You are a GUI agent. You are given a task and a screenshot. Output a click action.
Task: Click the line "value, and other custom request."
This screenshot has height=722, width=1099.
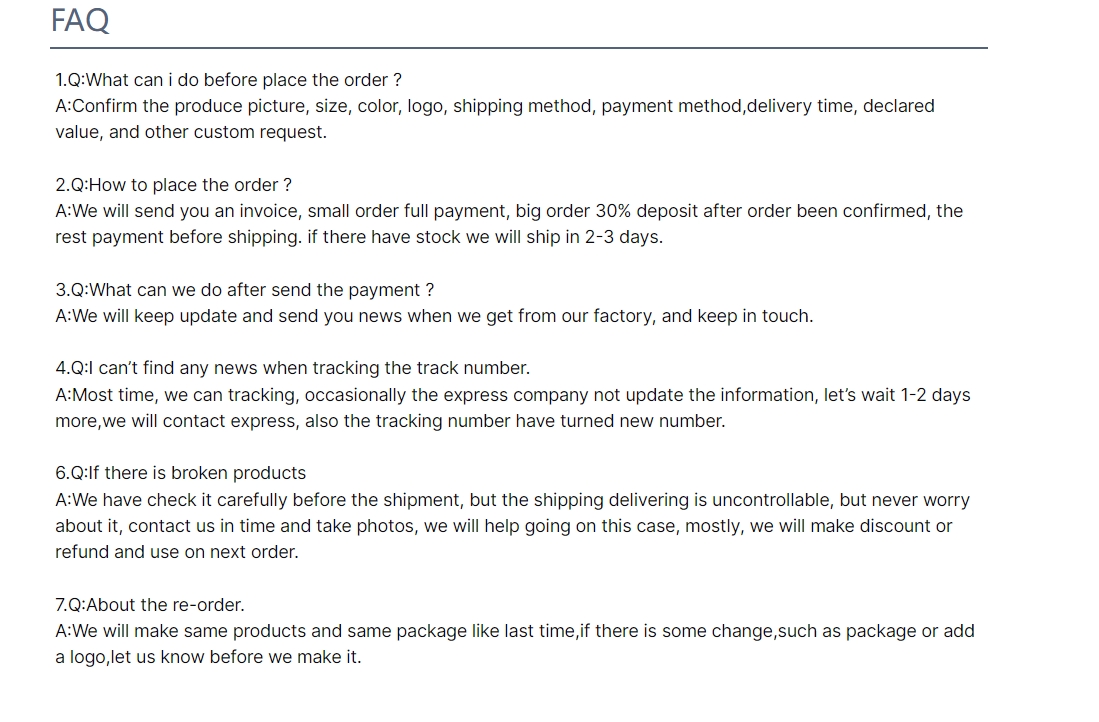pyautogui.click(x=190, y=132)
